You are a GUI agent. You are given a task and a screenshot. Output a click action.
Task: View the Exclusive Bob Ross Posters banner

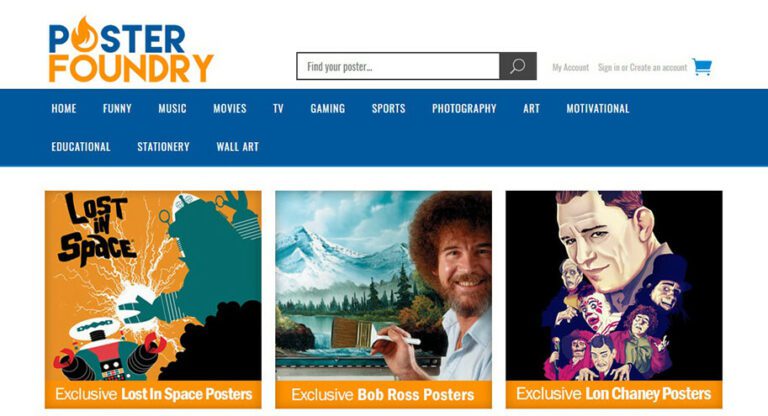[x=384, y=394]
